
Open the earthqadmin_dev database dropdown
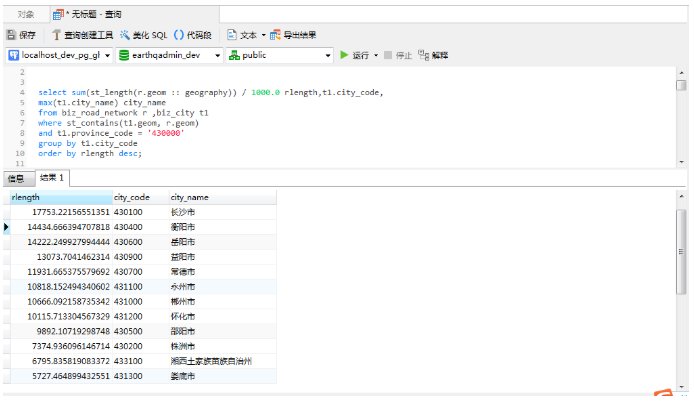point(217,55)
